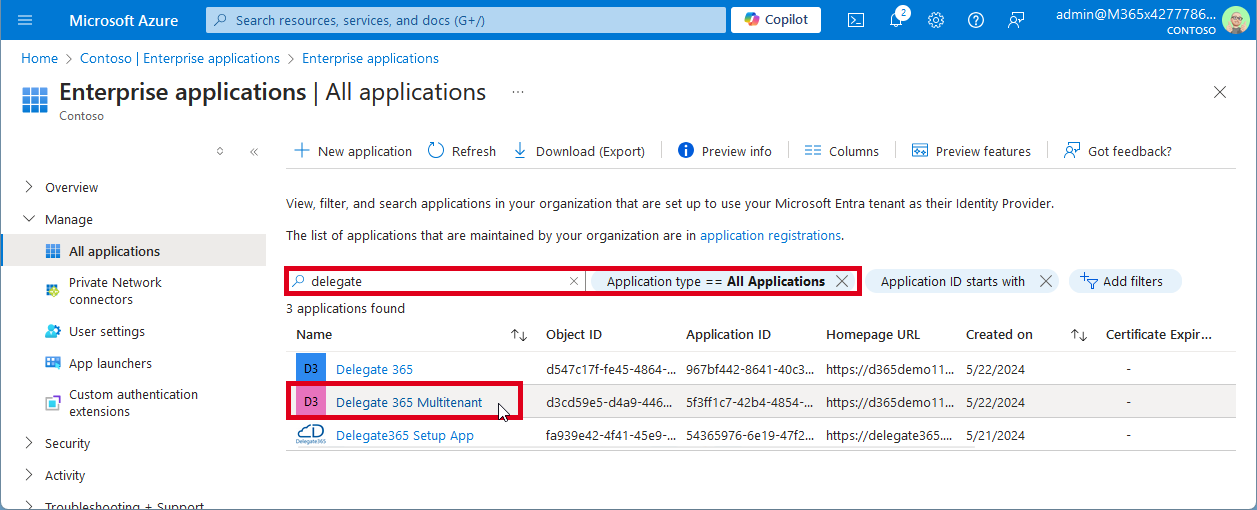Open the Delegate365 Setup App link
The height and width of the screenshot is (510, 1257).
(404, 435)
